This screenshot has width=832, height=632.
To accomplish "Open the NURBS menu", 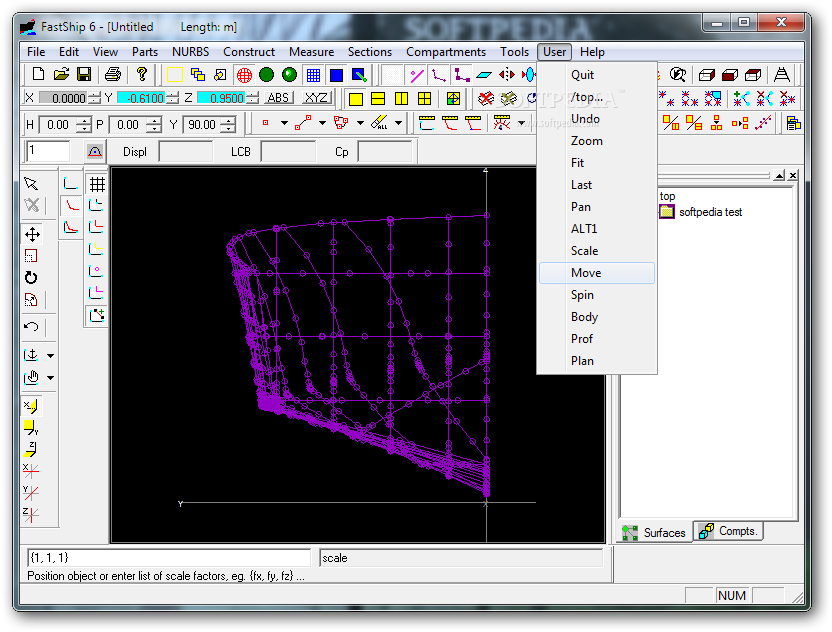I will click(x=190, y=52).
